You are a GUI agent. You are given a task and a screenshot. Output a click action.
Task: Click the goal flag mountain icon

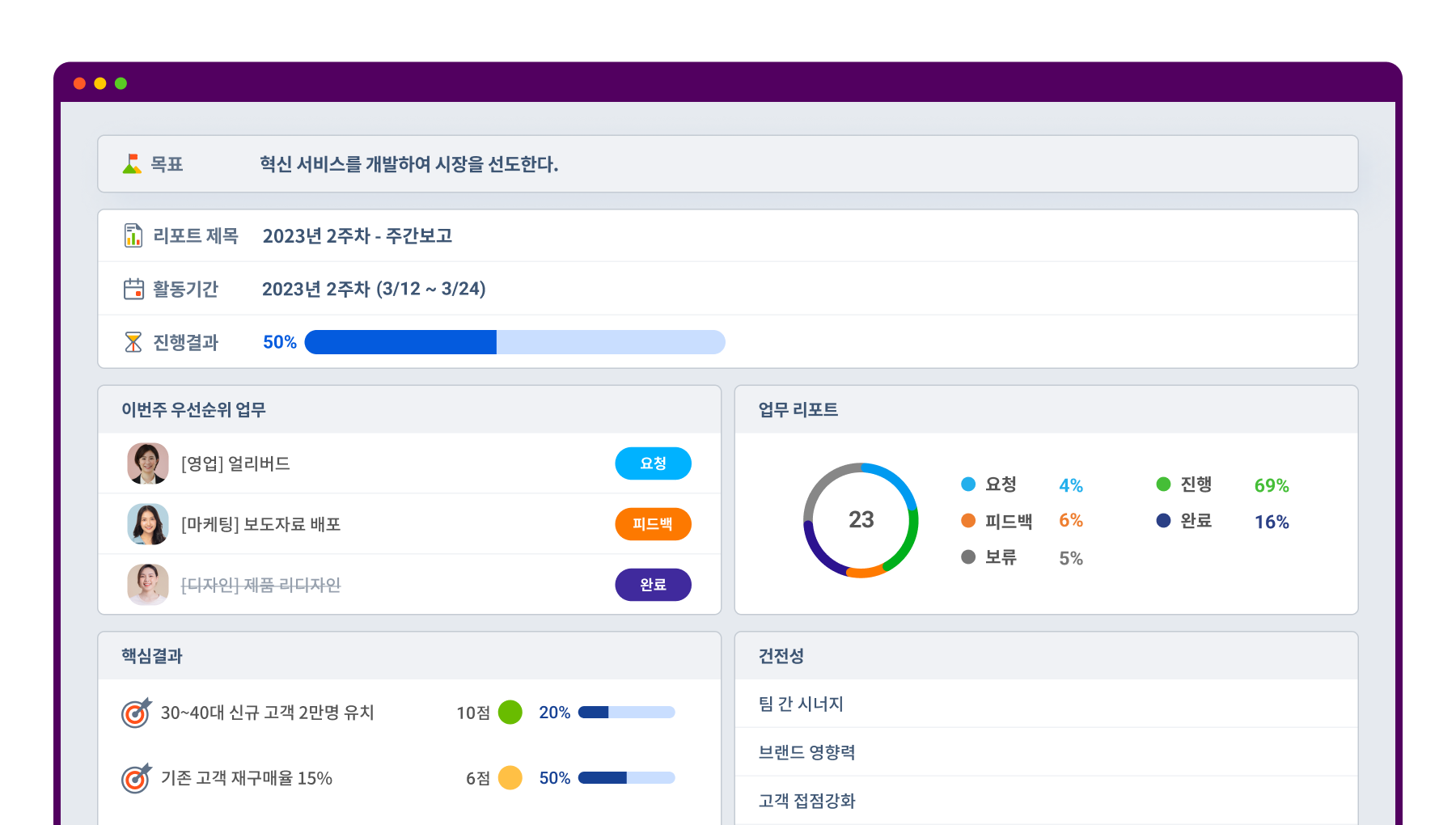[x=132, y=164]
